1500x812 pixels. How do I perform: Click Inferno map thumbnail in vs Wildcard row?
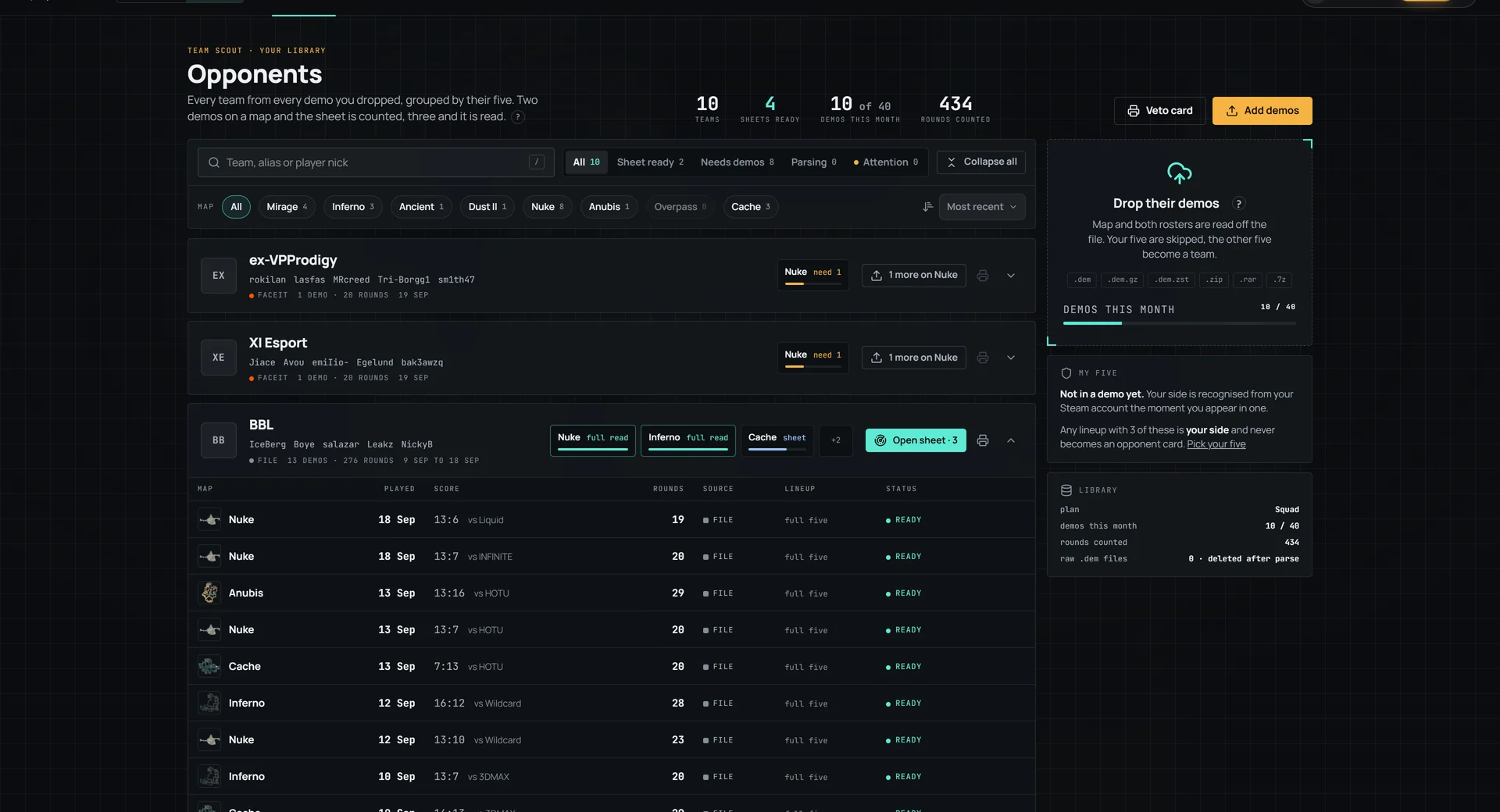209,703
